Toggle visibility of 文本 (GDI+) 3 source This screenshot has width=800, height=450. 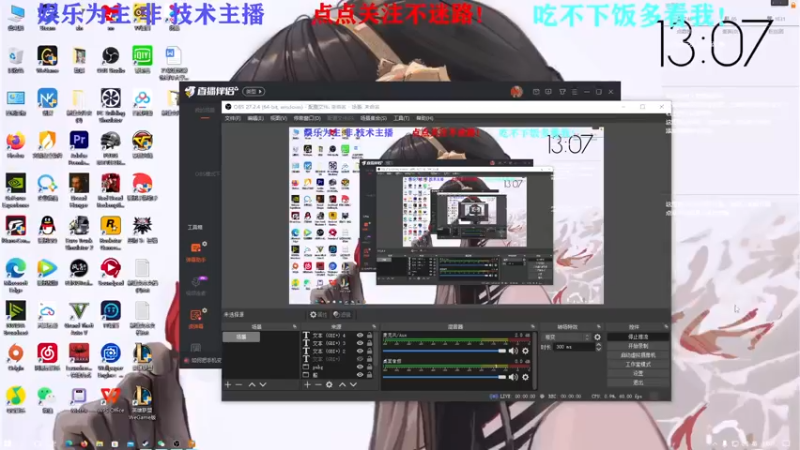pos(360,343)
